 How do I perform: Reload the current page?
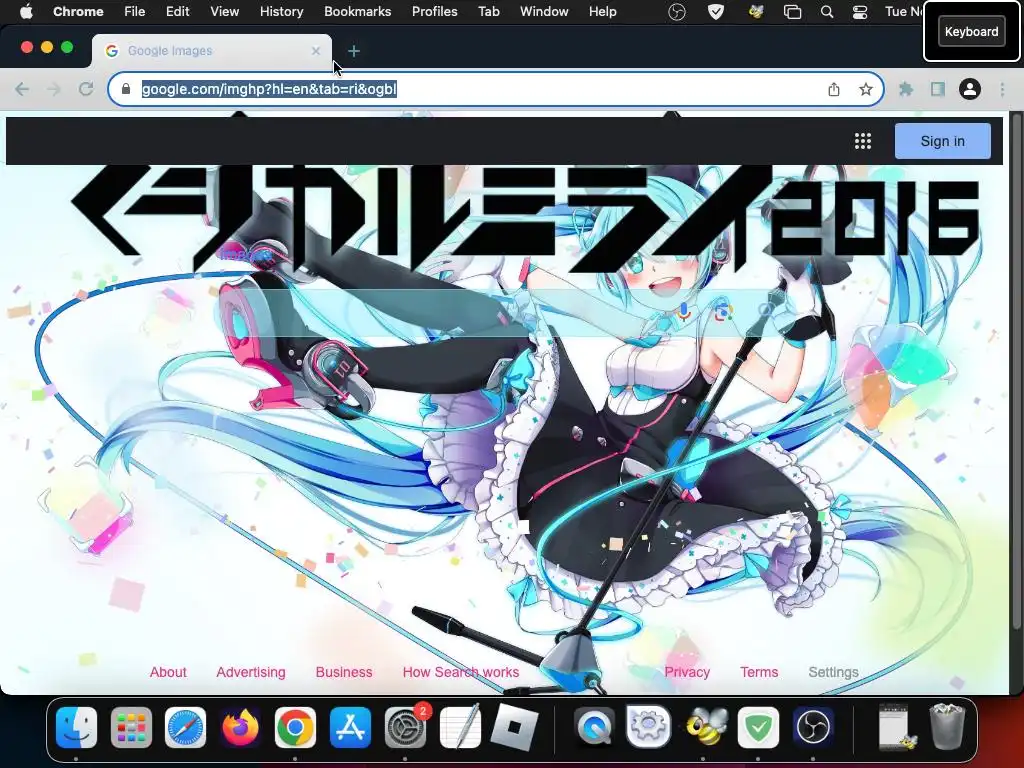[86, 89]
